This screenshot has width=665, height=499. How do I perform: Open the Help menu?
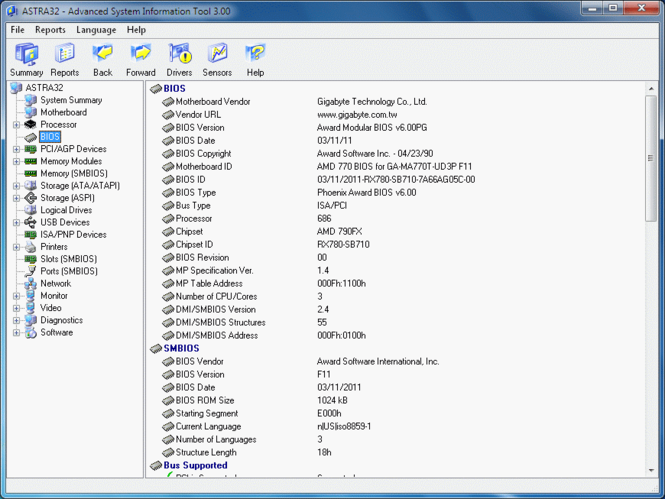point(136,30)
